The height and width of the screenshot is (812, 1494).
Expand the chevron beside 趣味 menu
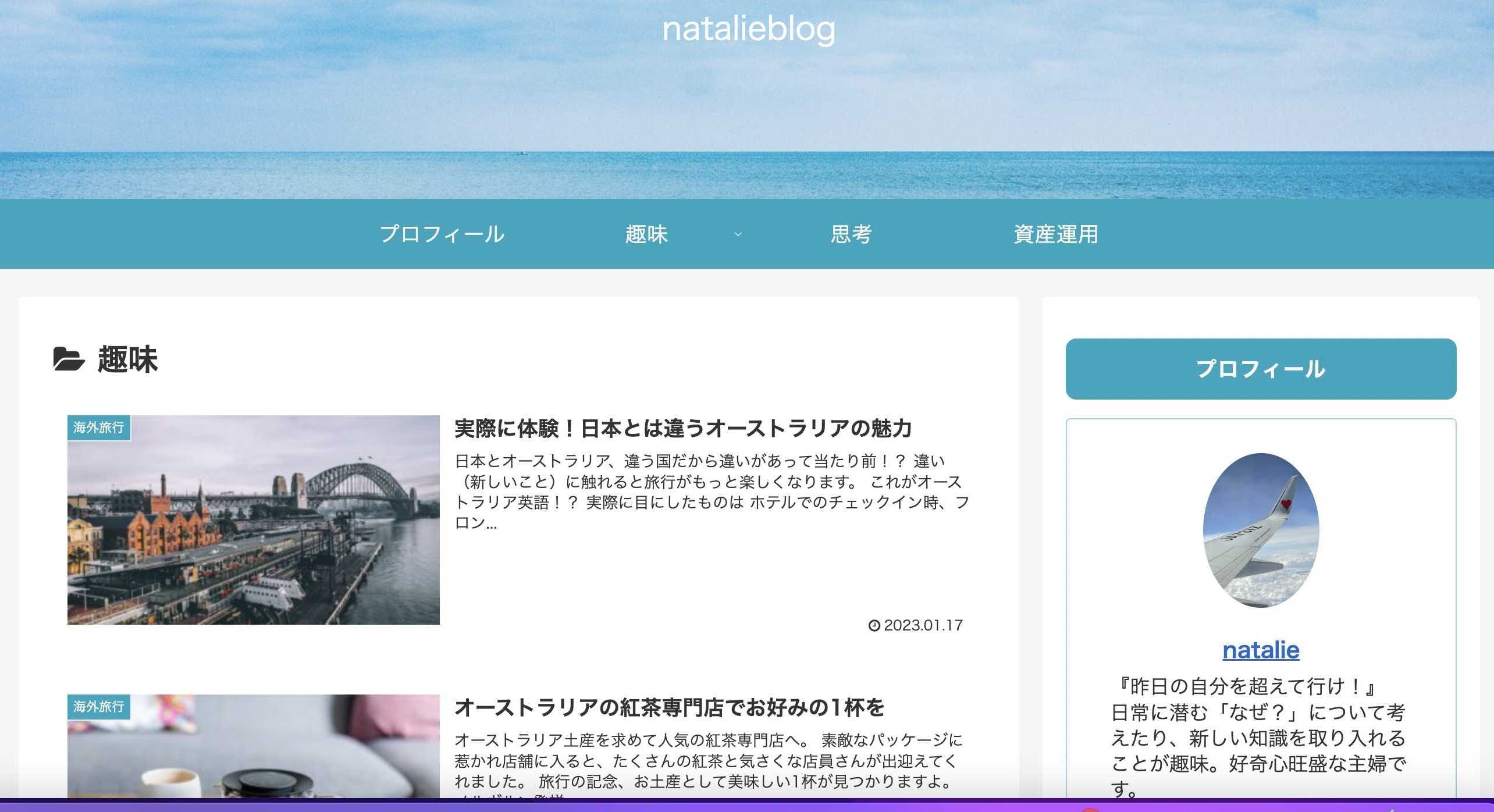[738, 234]
